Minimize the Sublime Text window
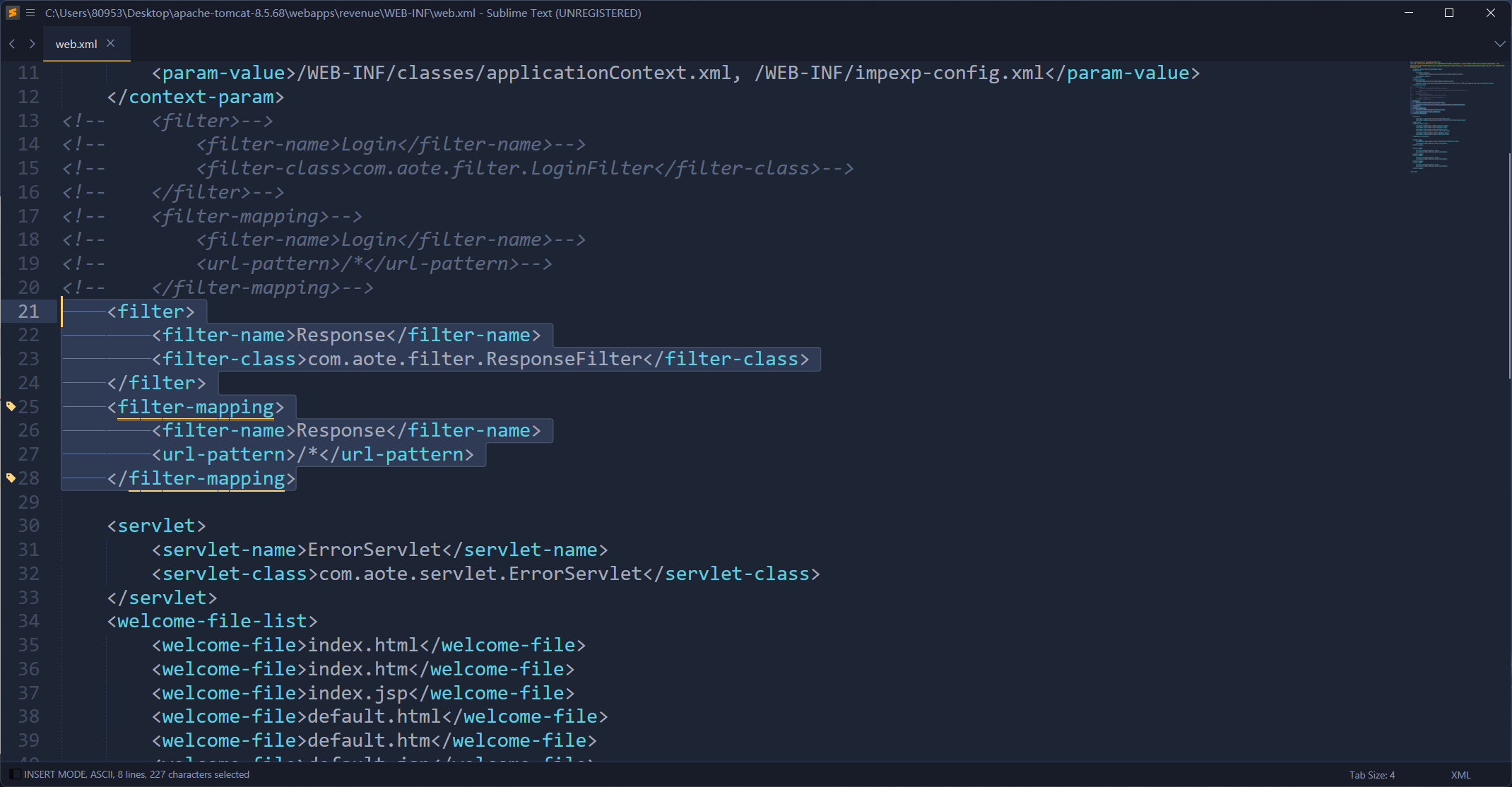The width and height of the screenshot is (1512, 787). [1409, 13]
